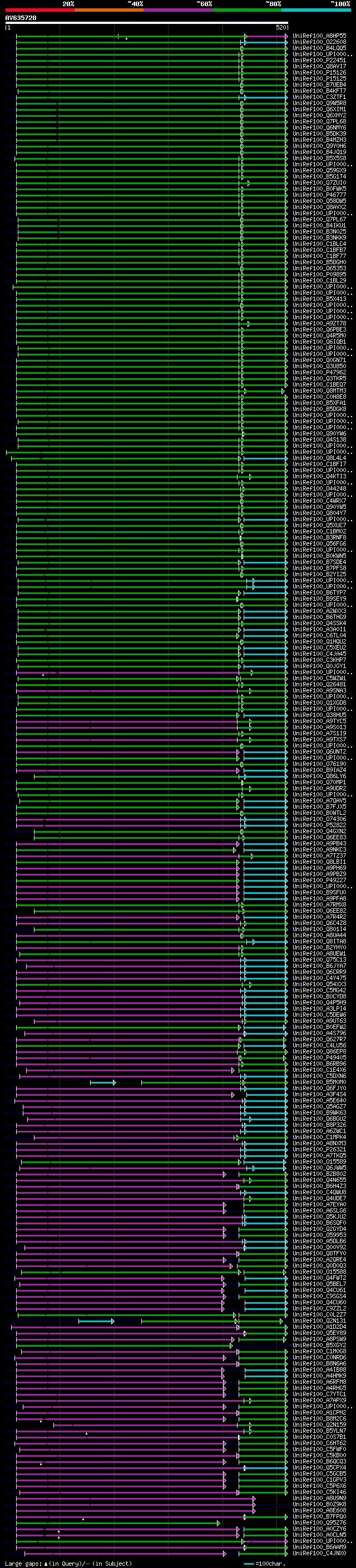Select label UniRef100_A9TXS7
This screenshot has height=1568, width=356.
(319, 739)
